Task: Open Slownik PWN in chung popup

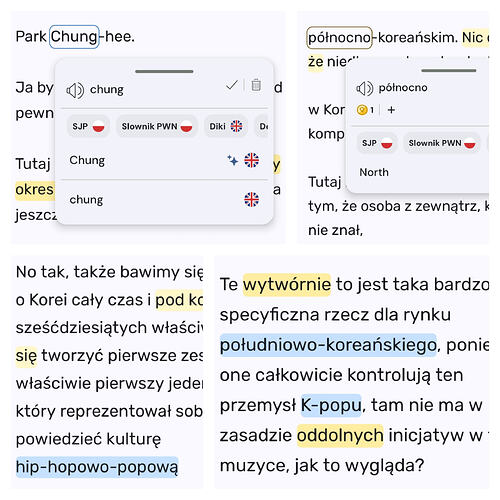Action: [x=157, y=127]
